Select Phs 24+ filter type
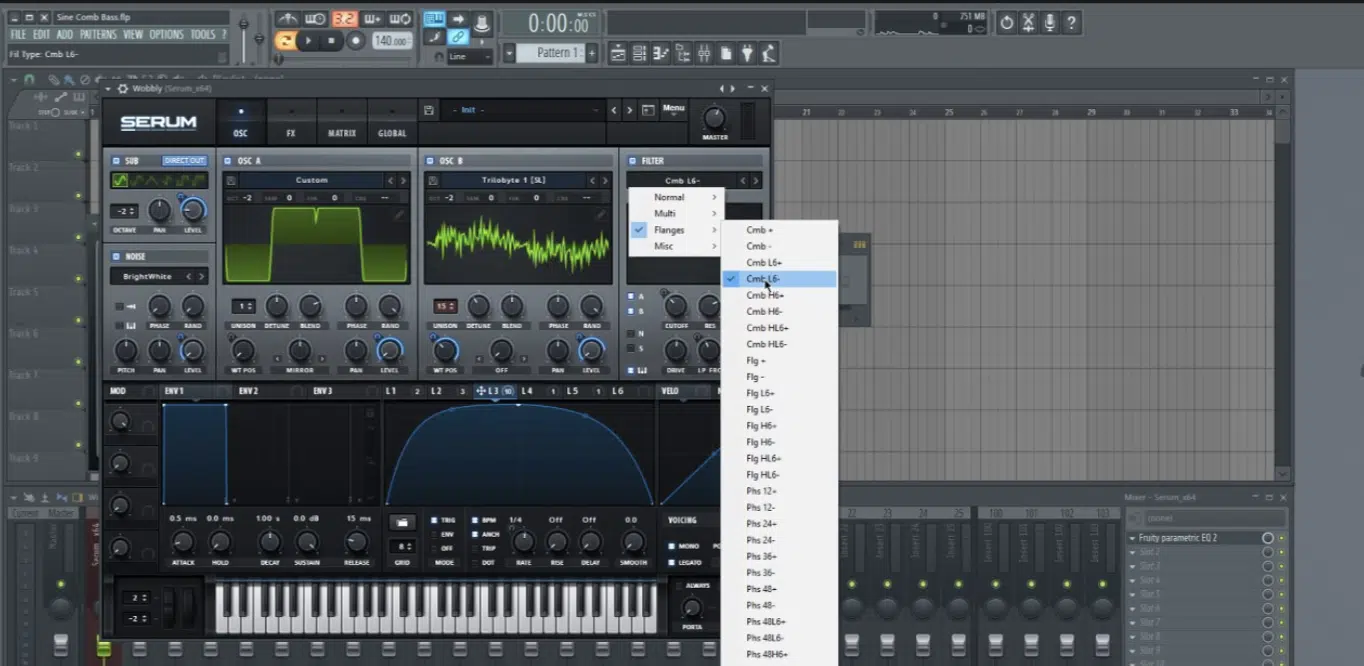1364x666 pixels. tap(779, 523)
